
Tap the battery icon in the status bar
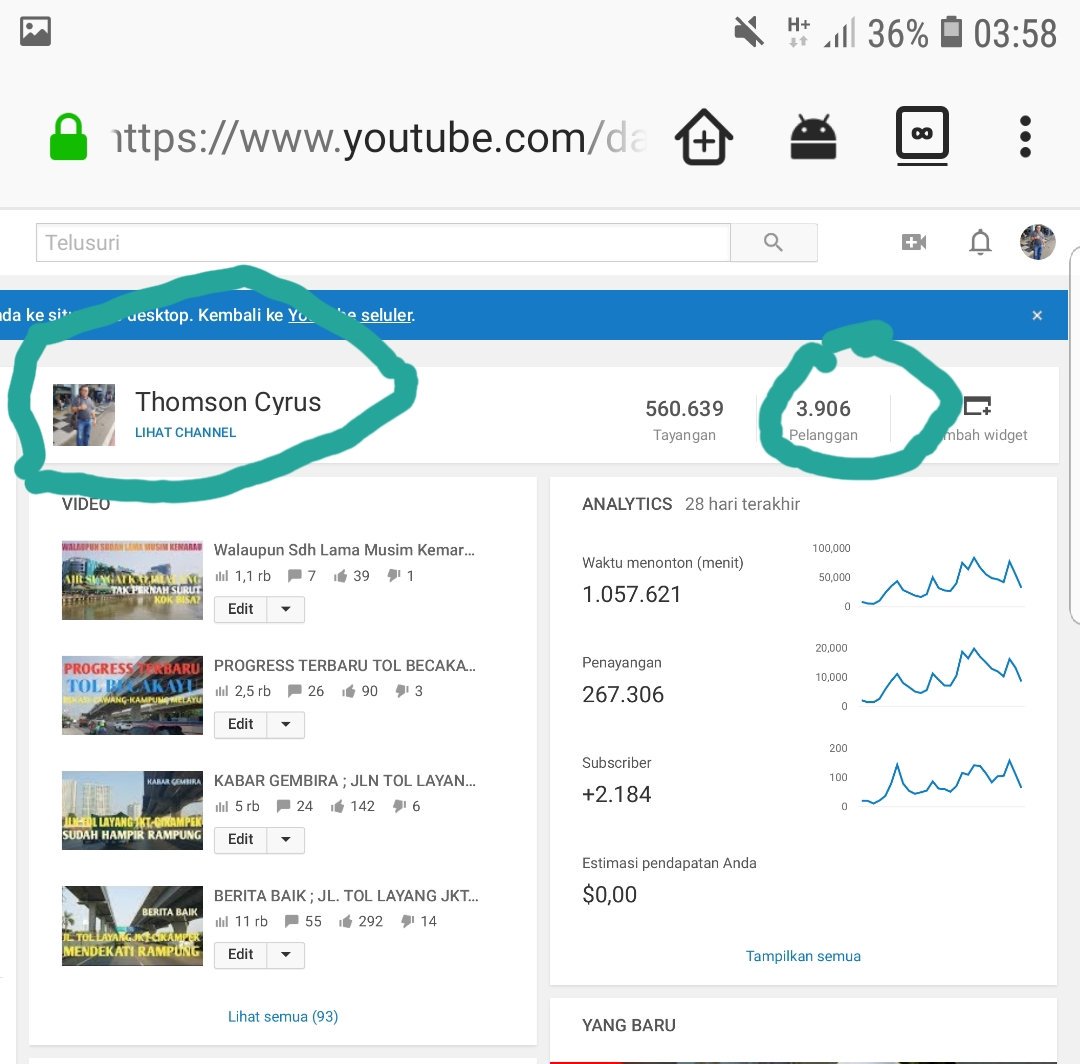click(951, 32)
